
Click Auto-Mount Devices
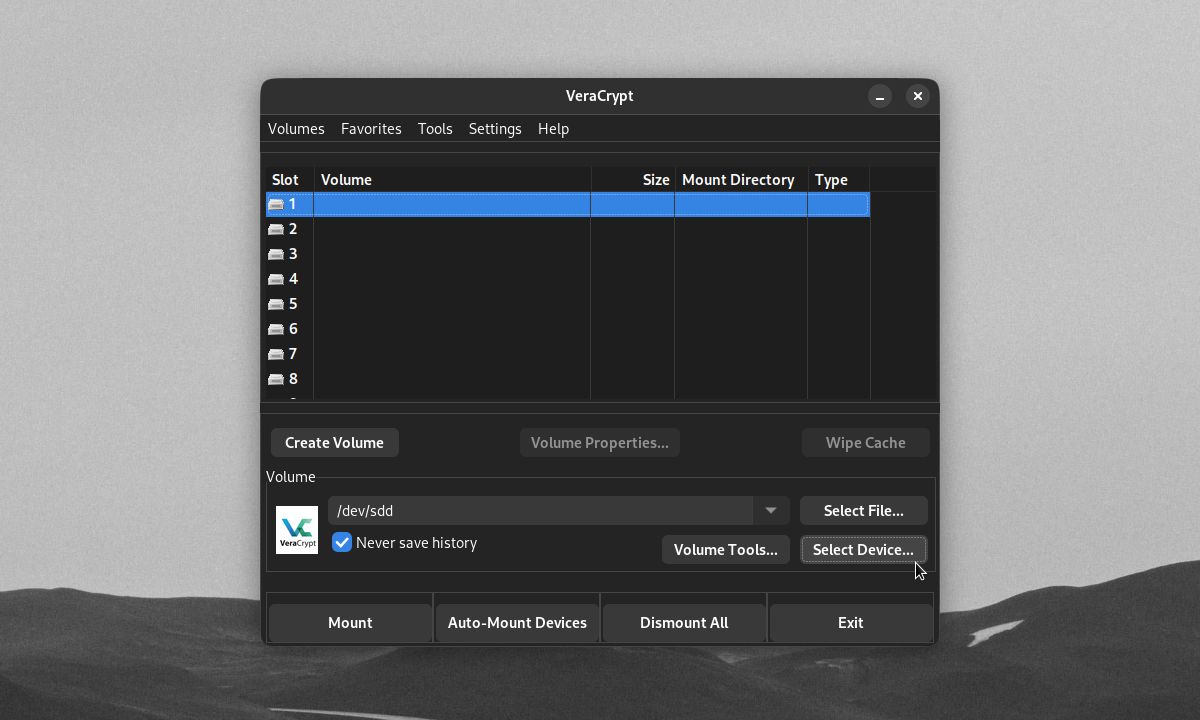pos(517,623)
